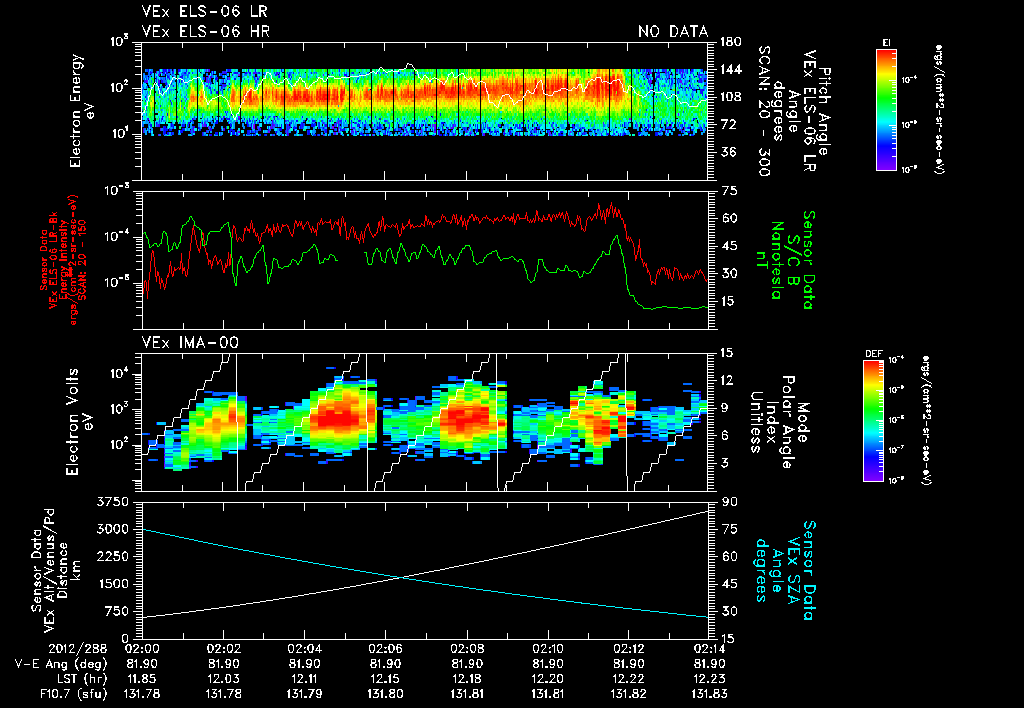Click the LST value 12.22
Viewport: 1024px width, 708px height.
coord(628,679)
